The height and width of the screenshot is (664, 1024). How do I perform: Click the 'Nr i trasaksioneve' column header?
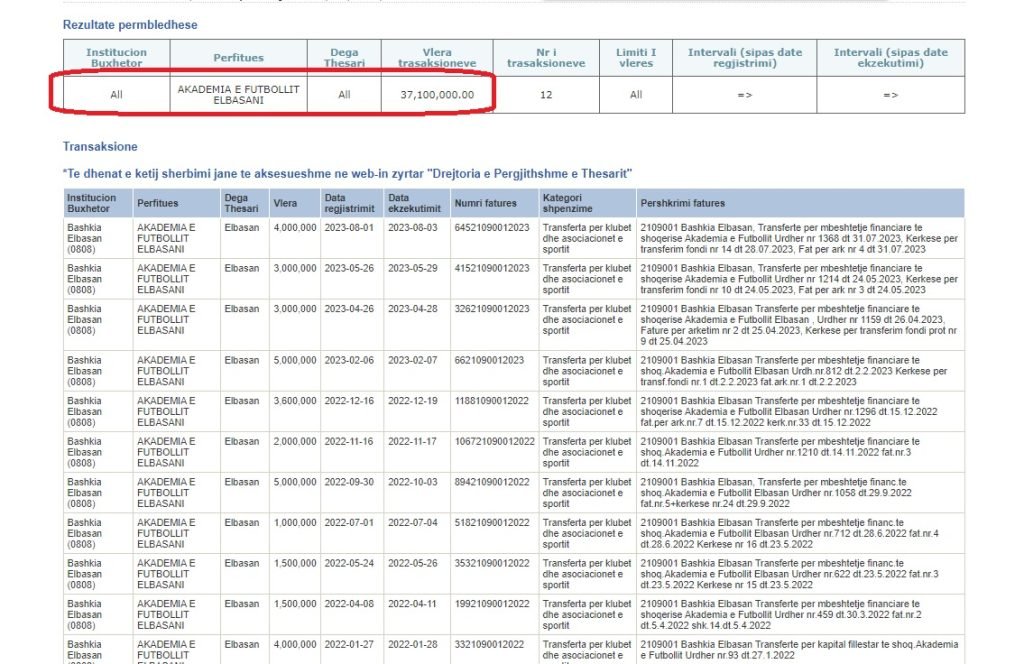(545, 58)
